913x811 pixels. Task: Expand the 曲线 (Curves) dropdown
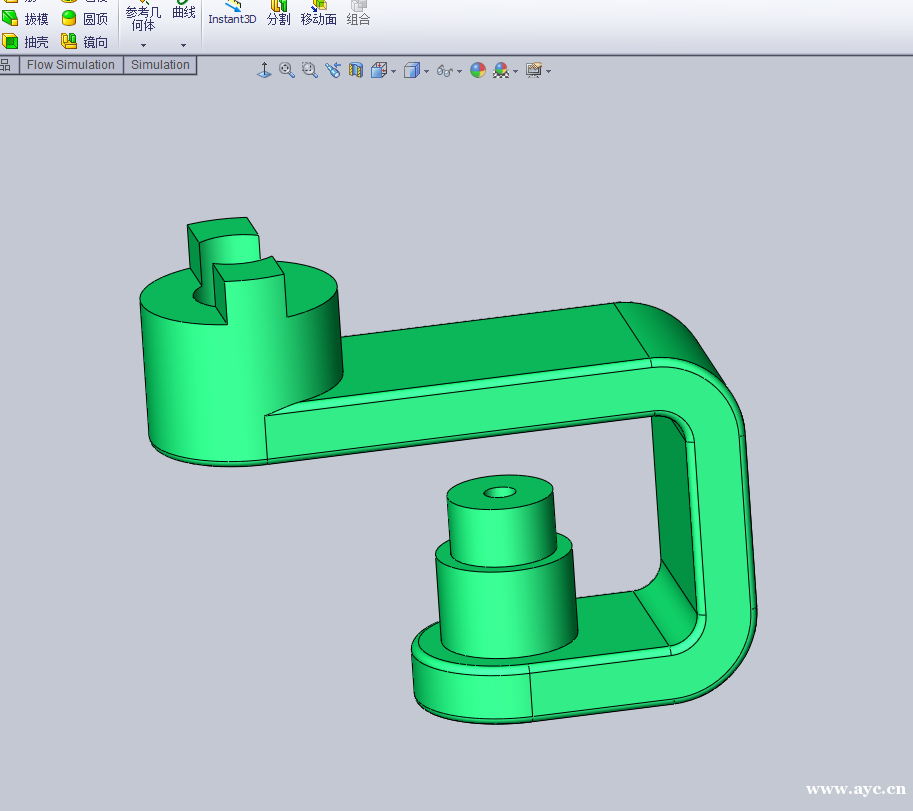[x=183, y=45]
